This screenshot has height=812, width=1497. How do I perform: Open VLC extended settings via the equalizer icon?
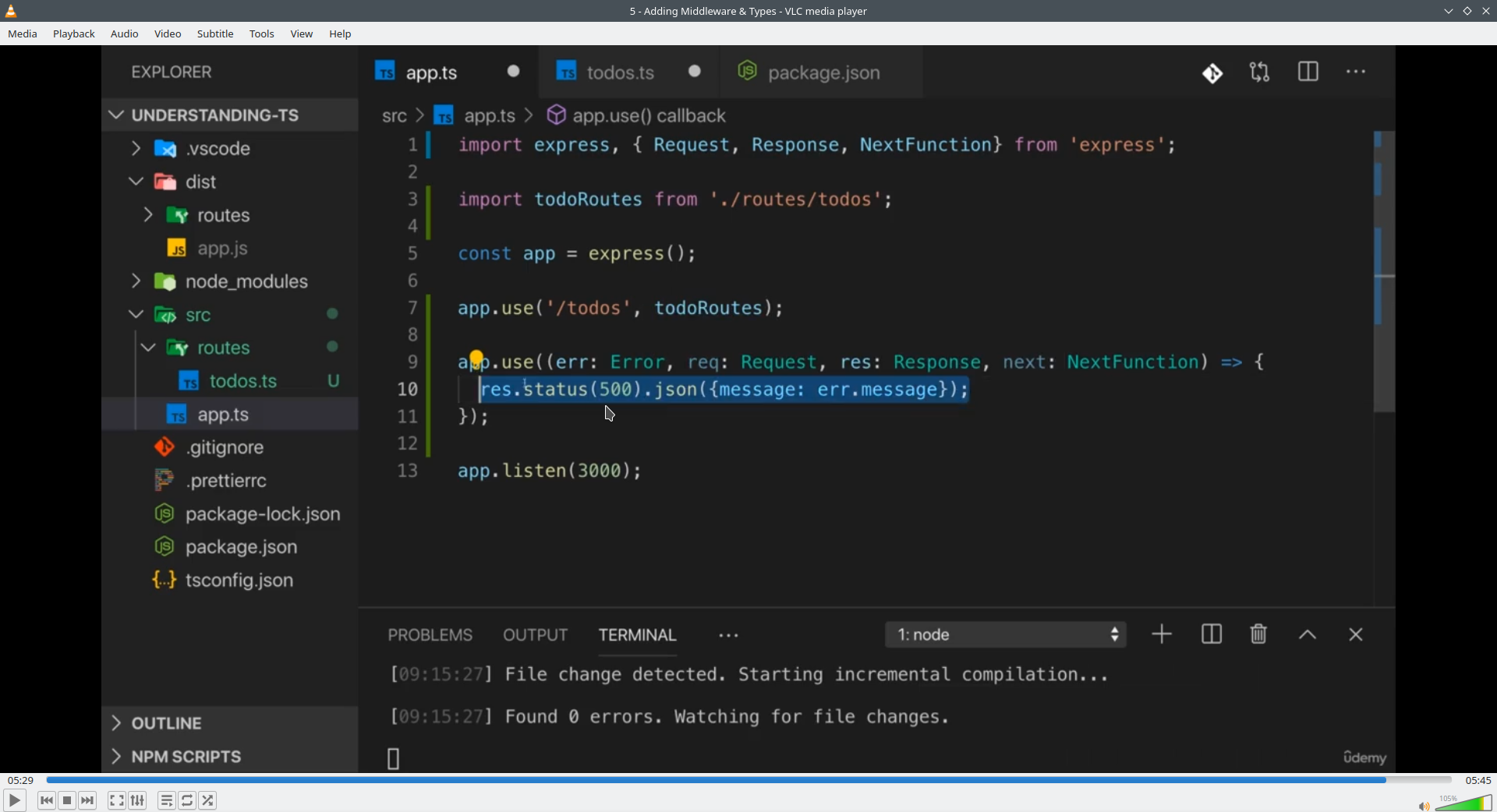(x=136, y=800)
